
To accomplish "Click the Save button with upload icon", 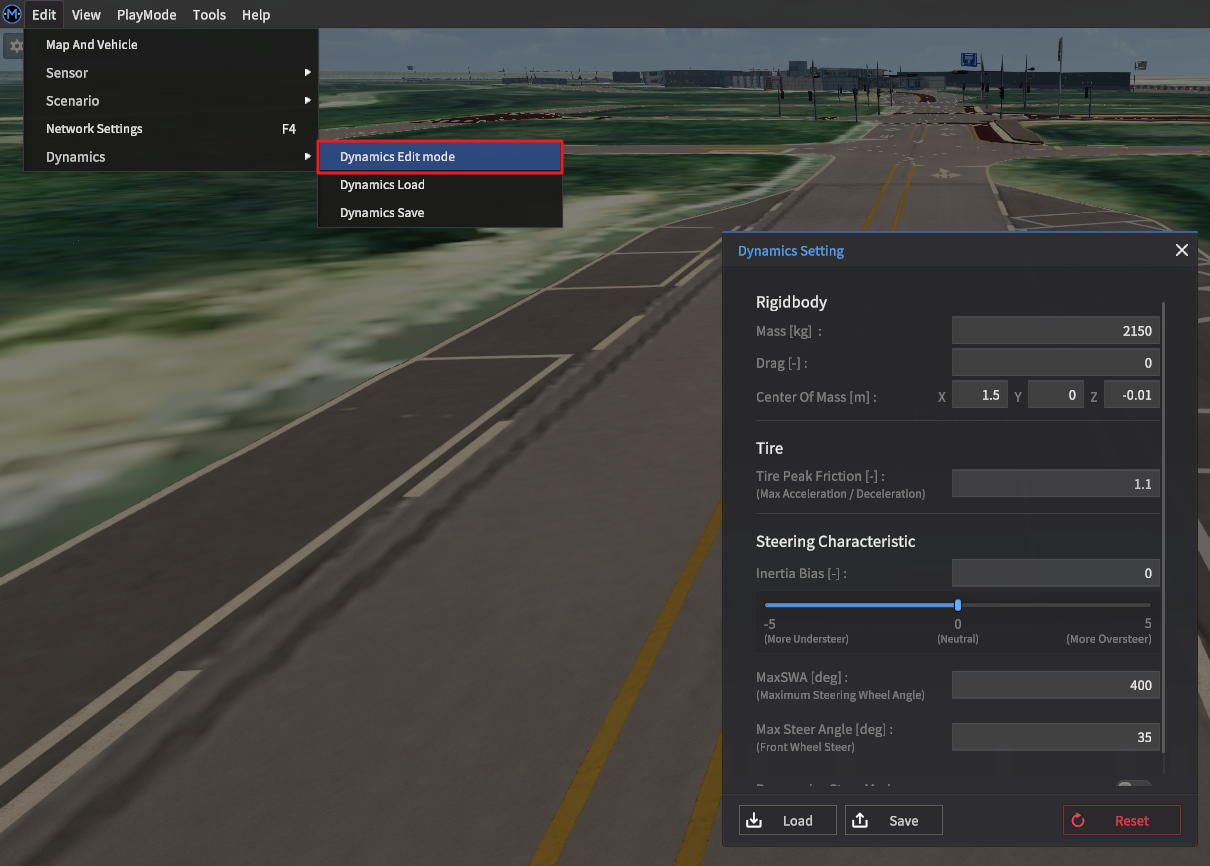I will tap(893, 821).
